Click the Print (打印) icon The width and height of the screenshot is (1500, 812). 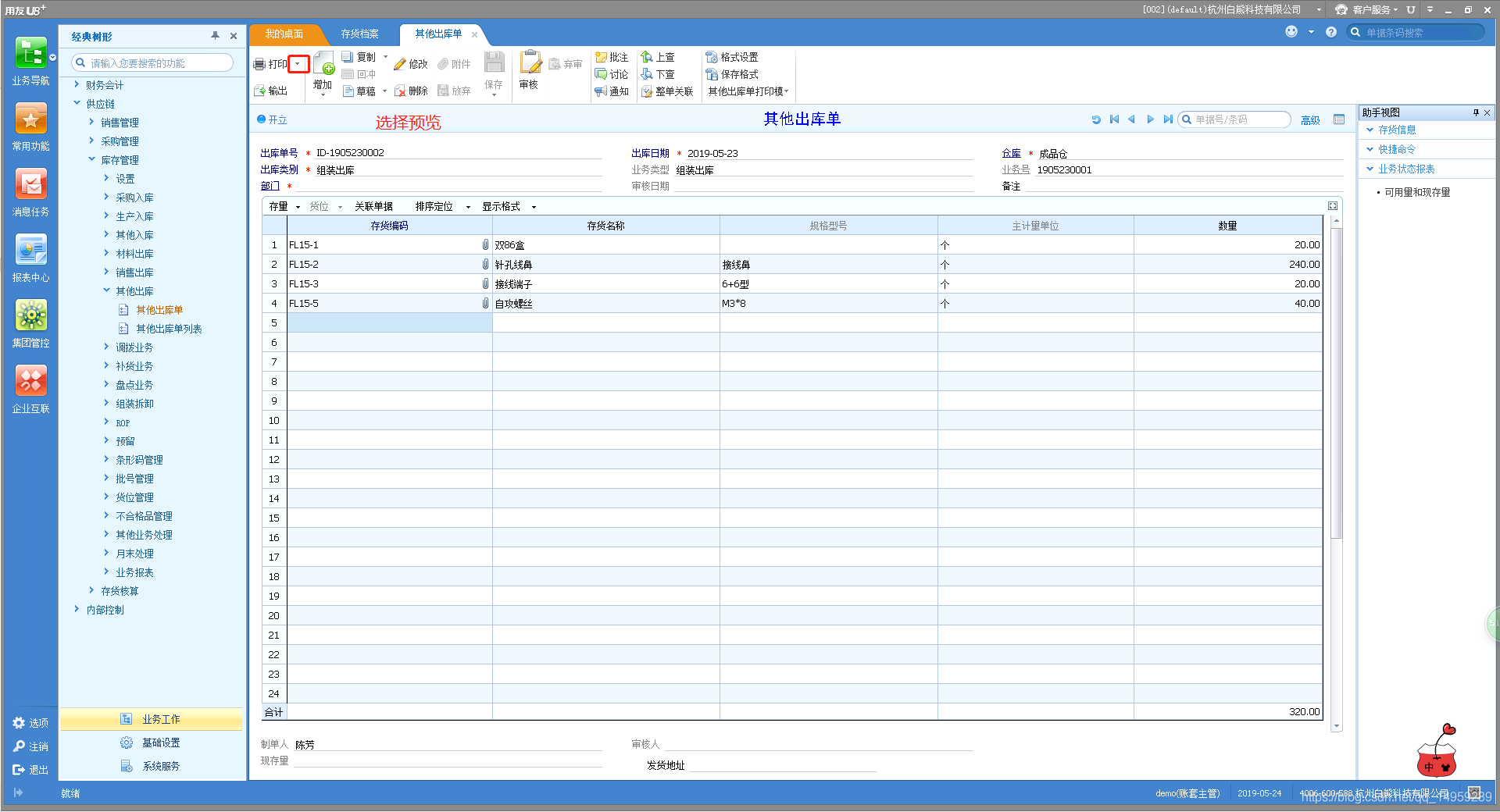[x=260, y=65]
